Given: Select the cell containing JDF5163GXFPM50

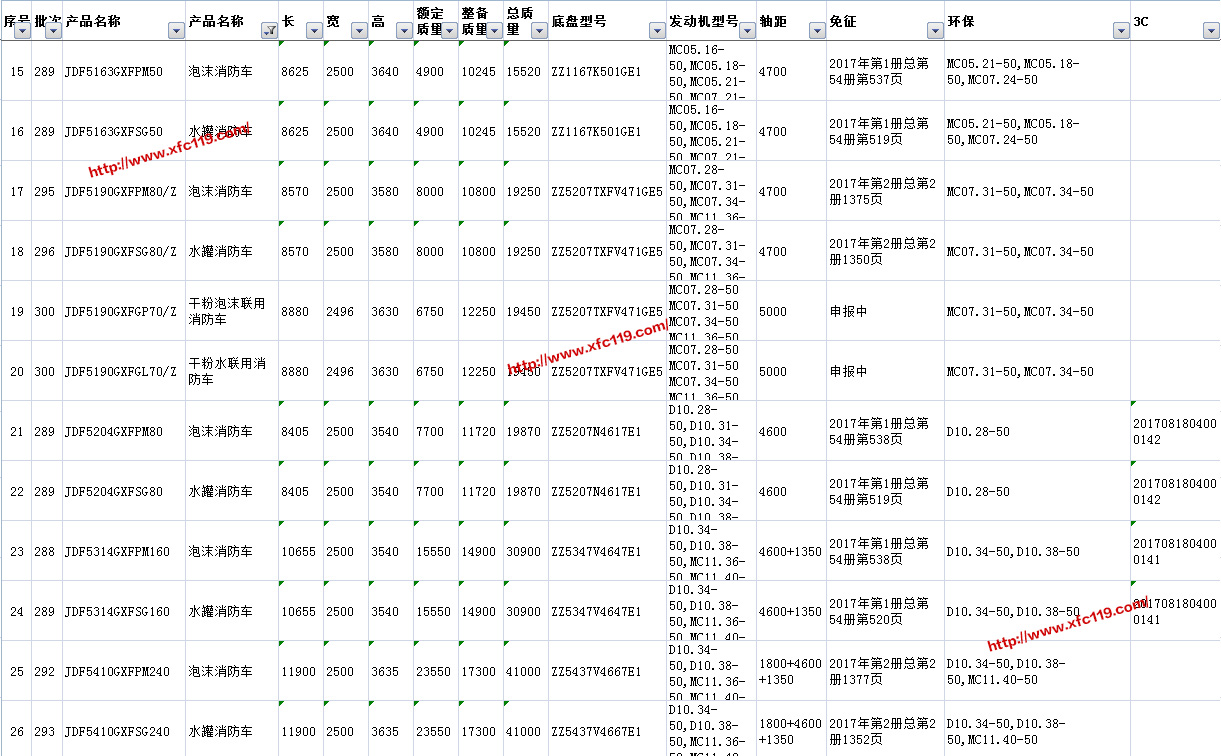Looking at the screenshot, I should (113, 72).
